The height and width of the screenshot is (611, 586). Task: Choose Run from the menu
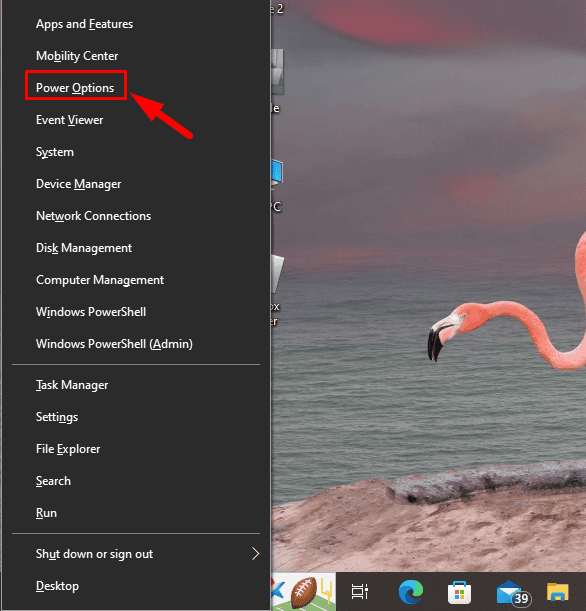click(46, 512)
